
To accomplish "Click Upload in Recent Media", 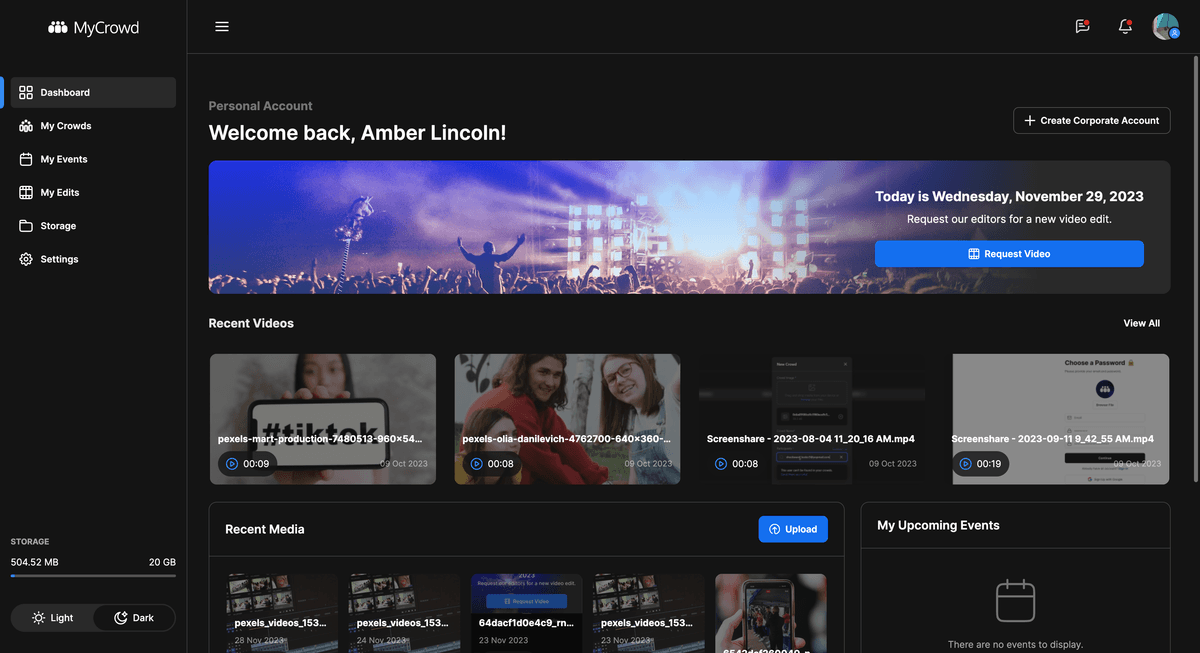I will (793, 529).
